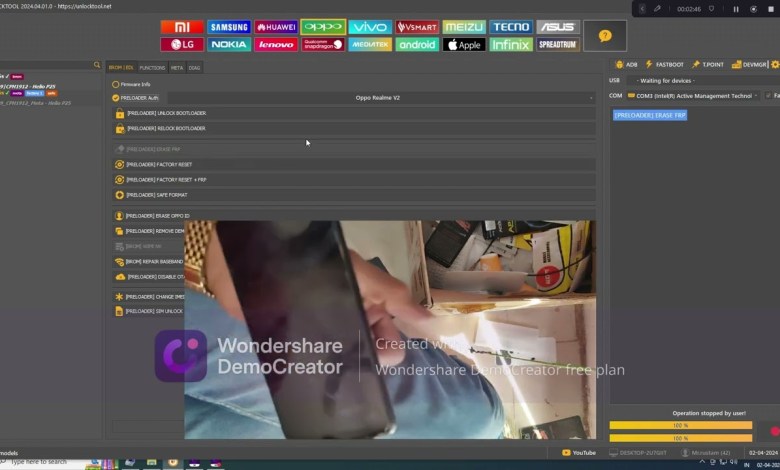Select the Samsung brand logo

(229, 27)
